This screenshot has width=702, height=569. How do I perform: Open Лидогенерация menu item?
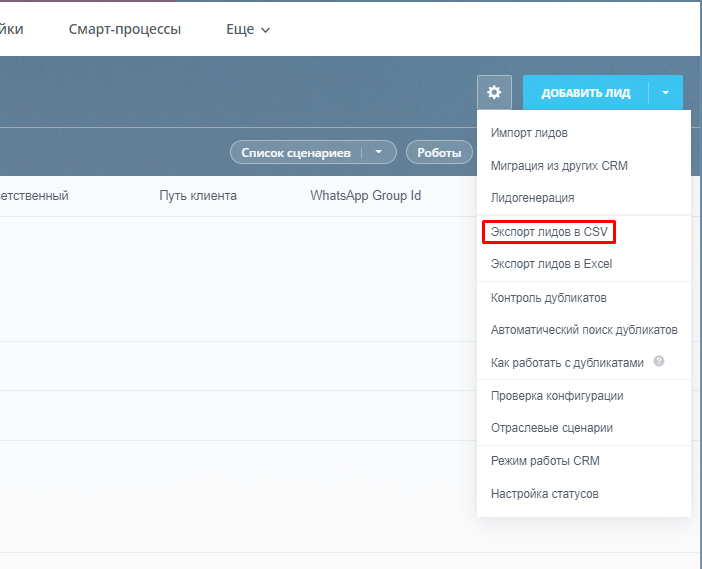pyautogui.click(x=532, y=197)
